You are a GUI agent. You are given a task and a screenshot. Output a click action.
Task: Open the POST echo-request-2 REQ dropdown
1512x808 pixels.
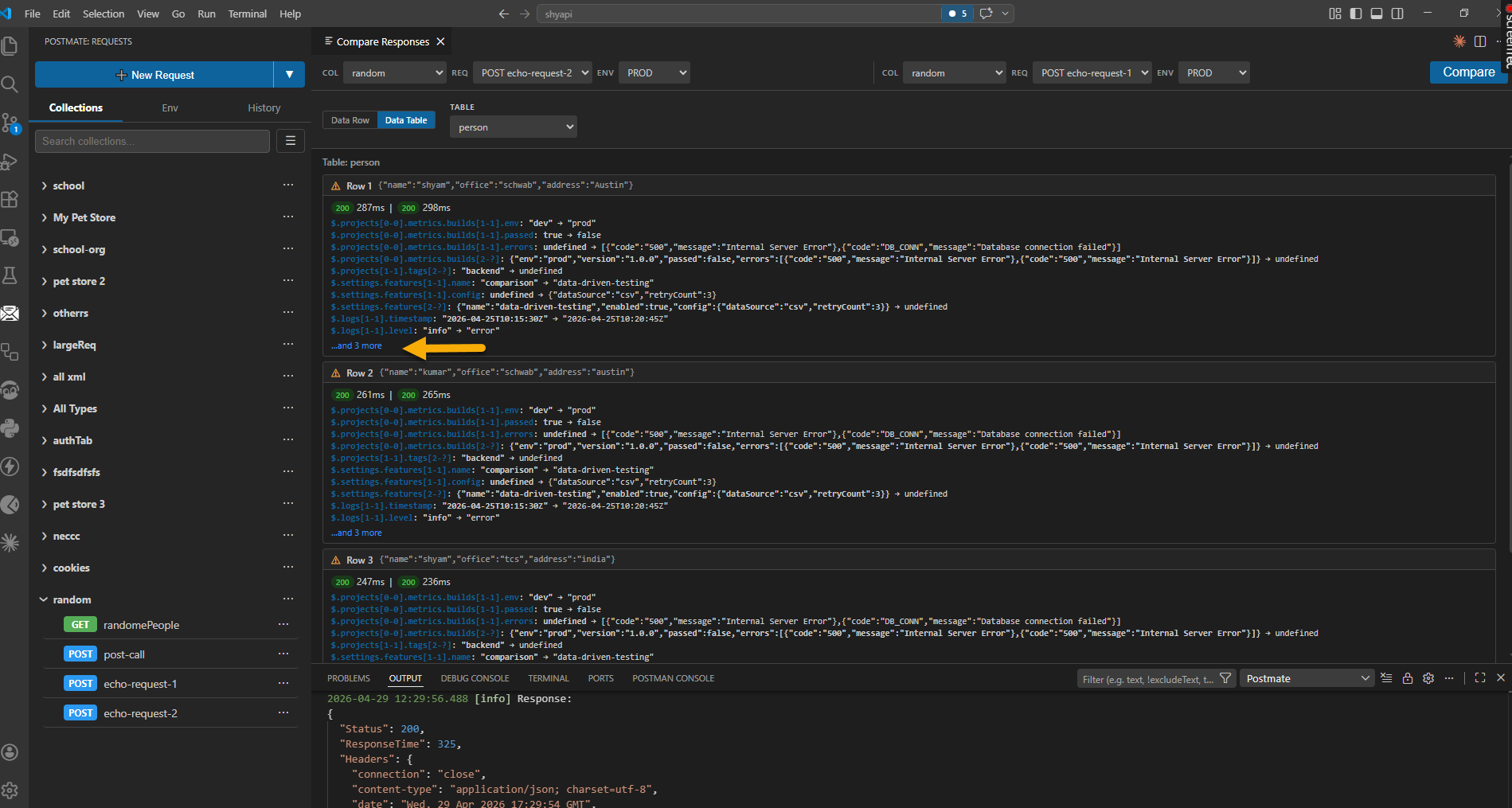(x=533, y=73)
